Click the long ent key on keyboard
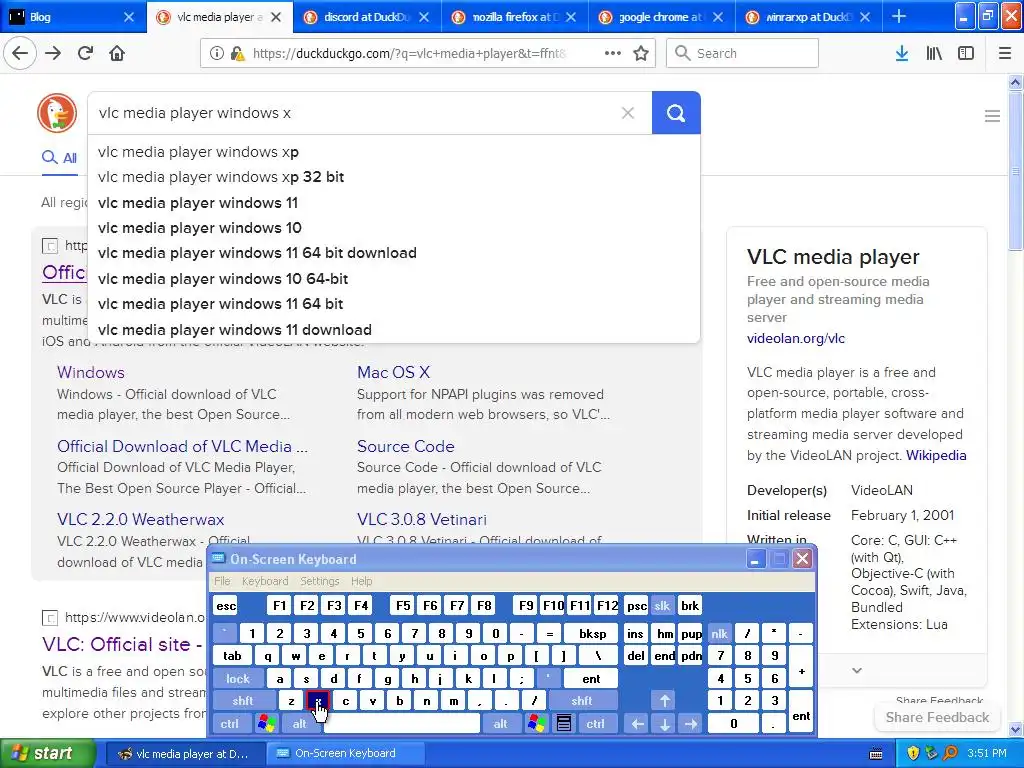 (x=591, y=679)
